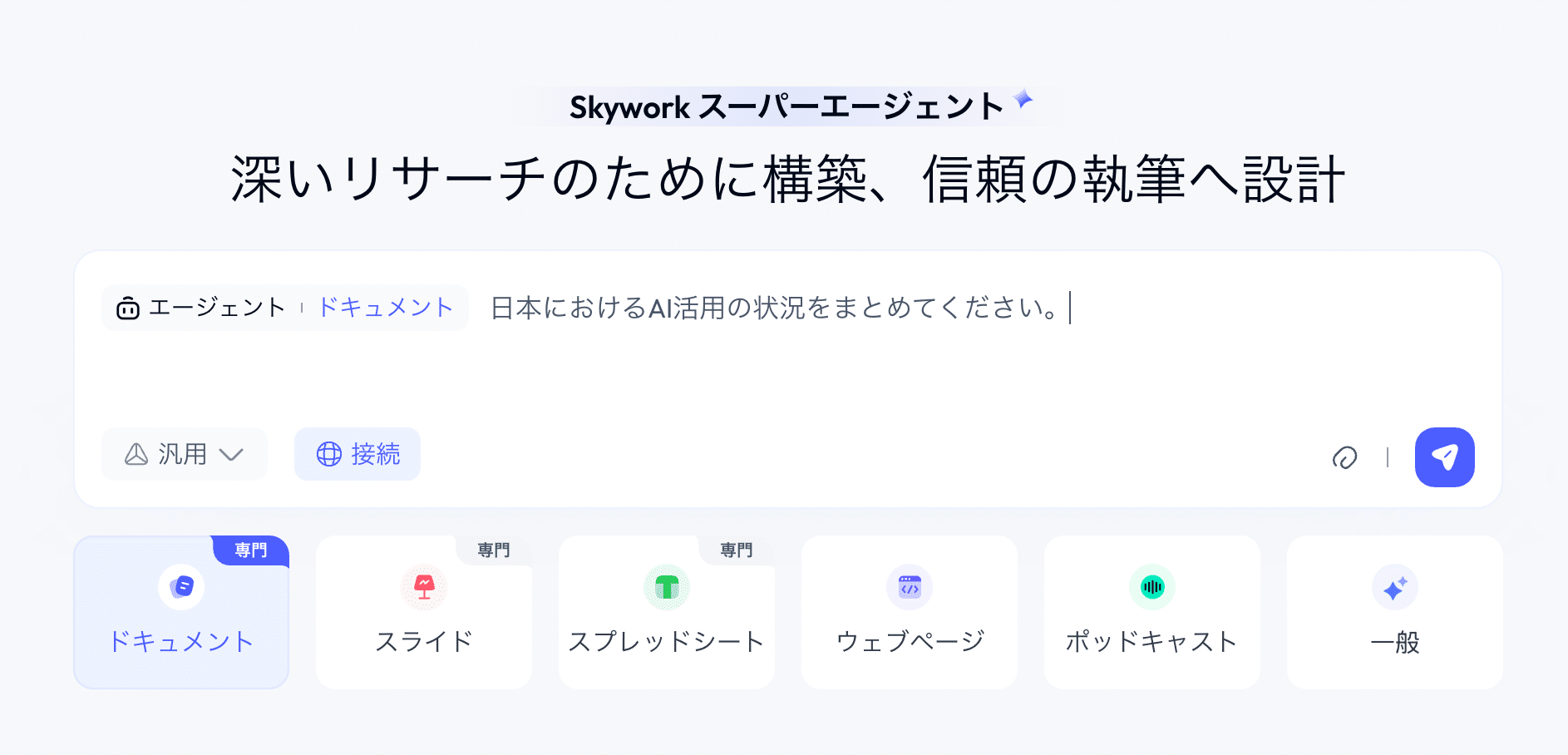1568x755 pixels.
Task: Click the attachment link icon
Action: pyautogui.click(x=1344, y=457)
